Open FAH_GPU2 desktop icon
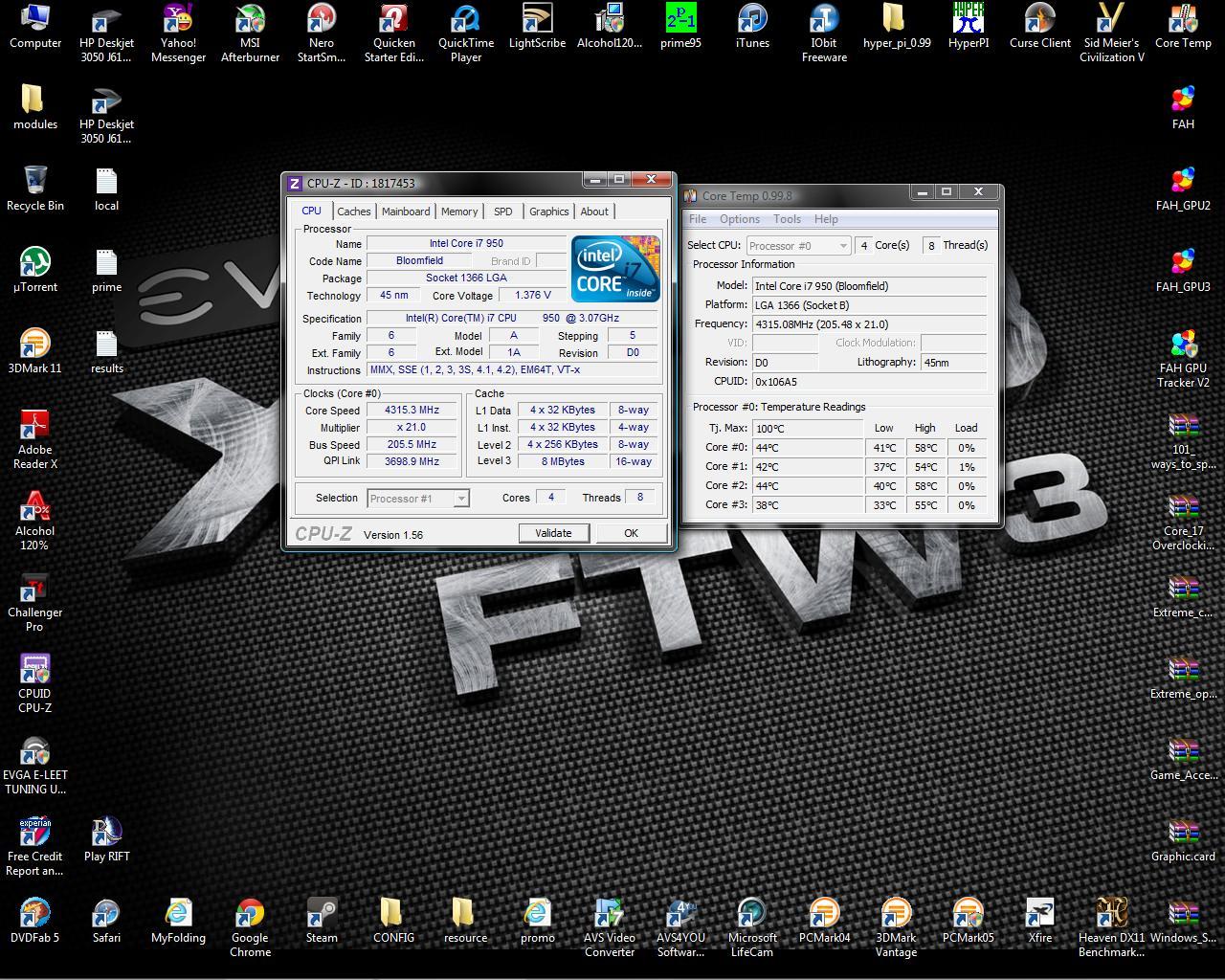 [1183, 189]
